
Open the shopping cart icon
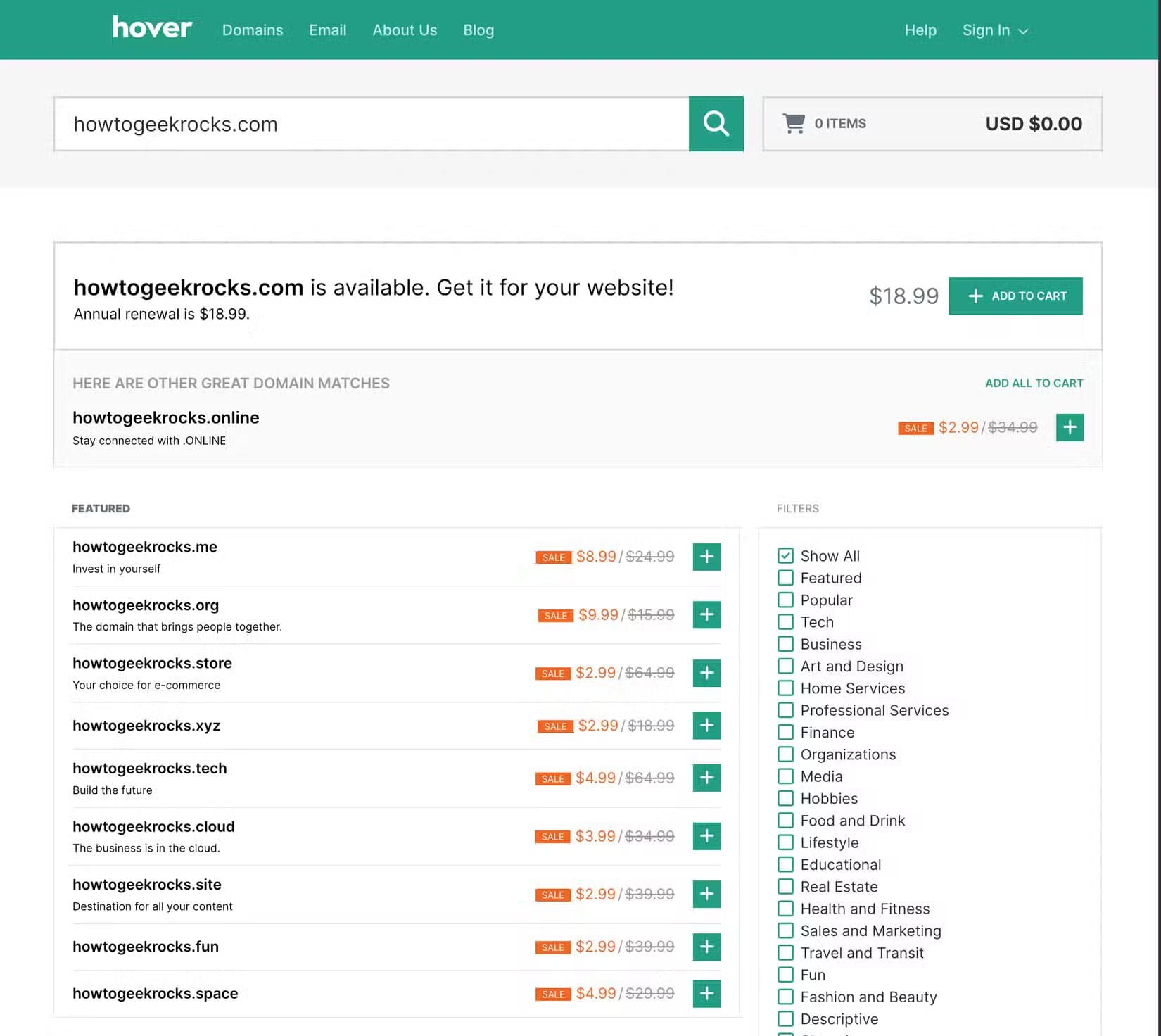(x=794, y=123)
